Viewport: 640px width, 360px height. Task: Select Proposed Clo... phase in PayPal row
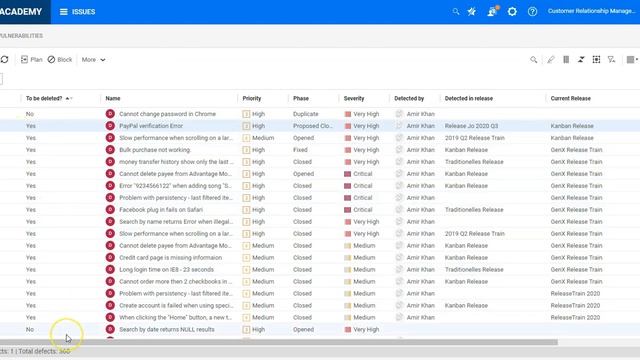click(x=313, y=126)
